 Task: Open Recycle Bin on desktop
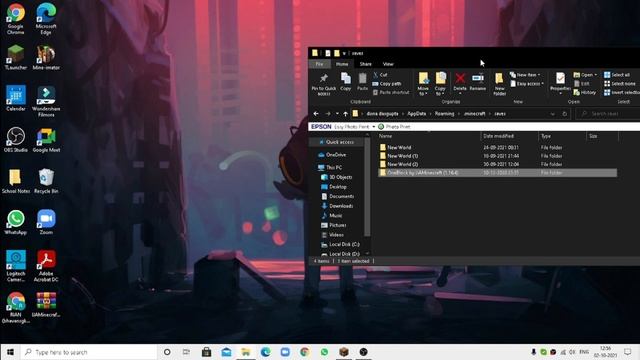[46, 181]
